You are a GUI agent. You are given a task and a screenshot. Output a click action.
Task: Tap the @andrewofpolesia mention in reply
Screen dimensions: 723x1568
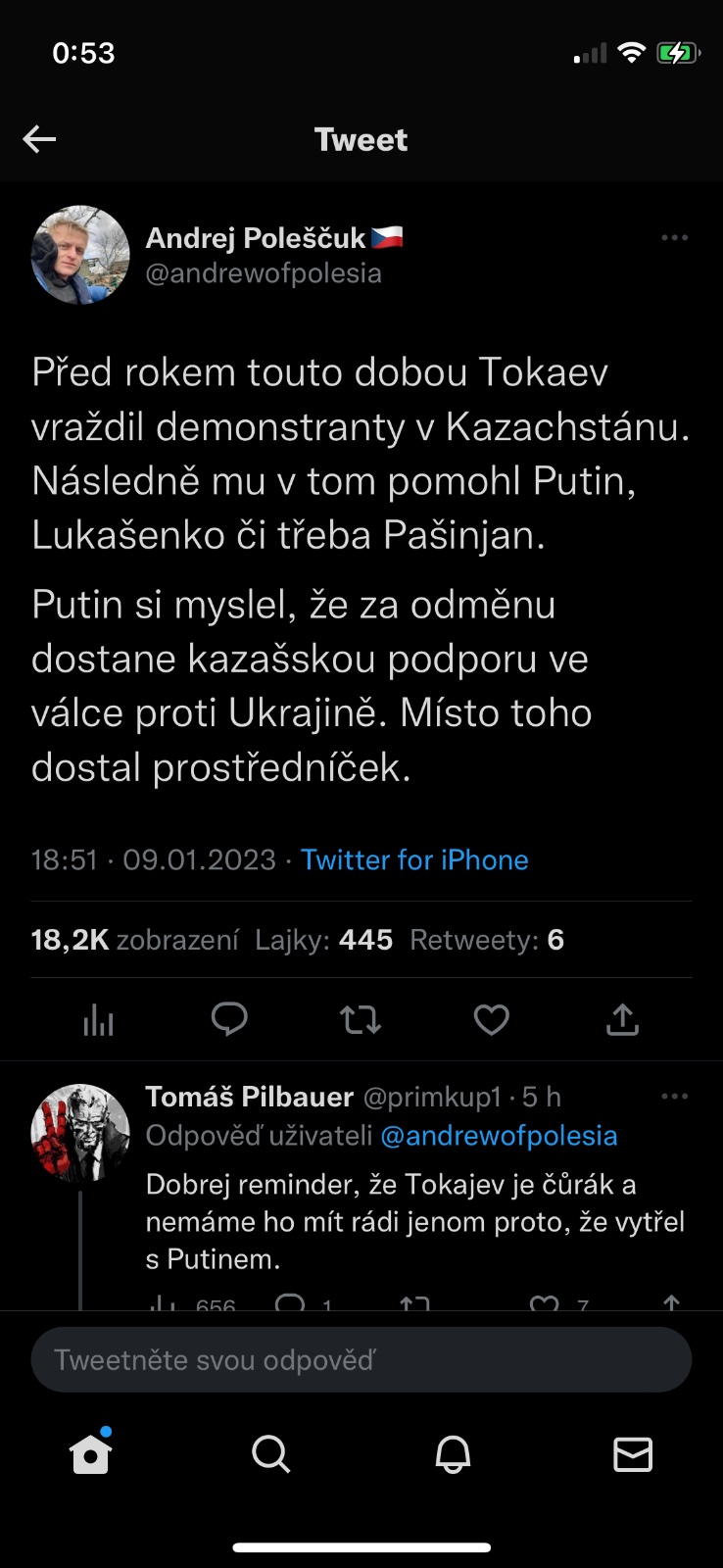click(499, 1136)
